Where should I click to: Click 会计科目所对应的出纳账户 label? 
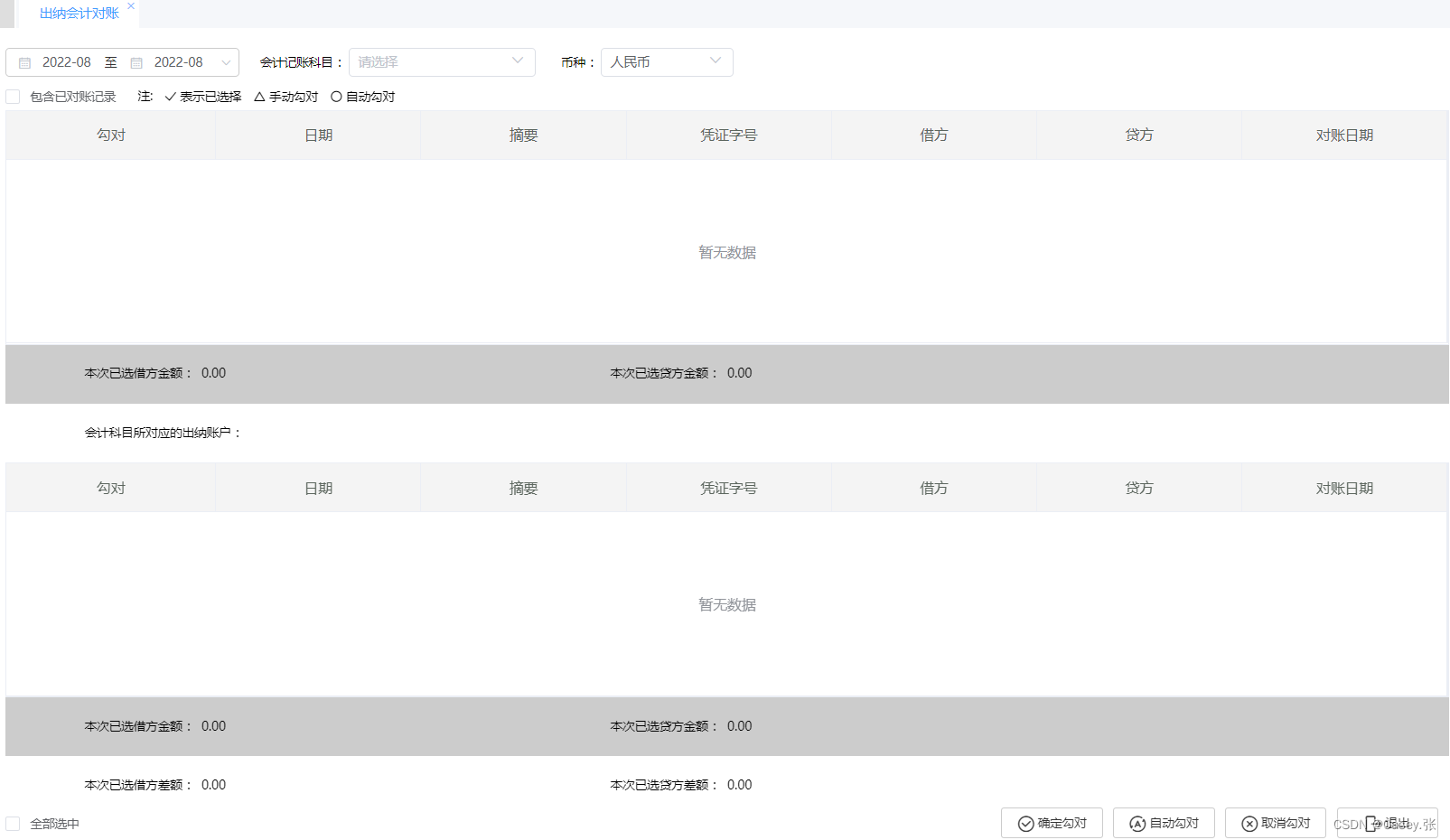click(163, 433)
